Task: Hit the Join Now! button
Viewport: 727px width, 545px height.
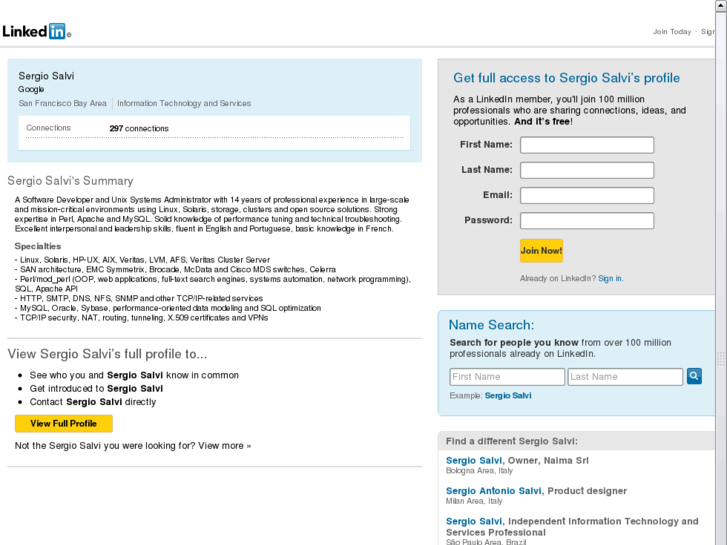Action: pos(541,251)
